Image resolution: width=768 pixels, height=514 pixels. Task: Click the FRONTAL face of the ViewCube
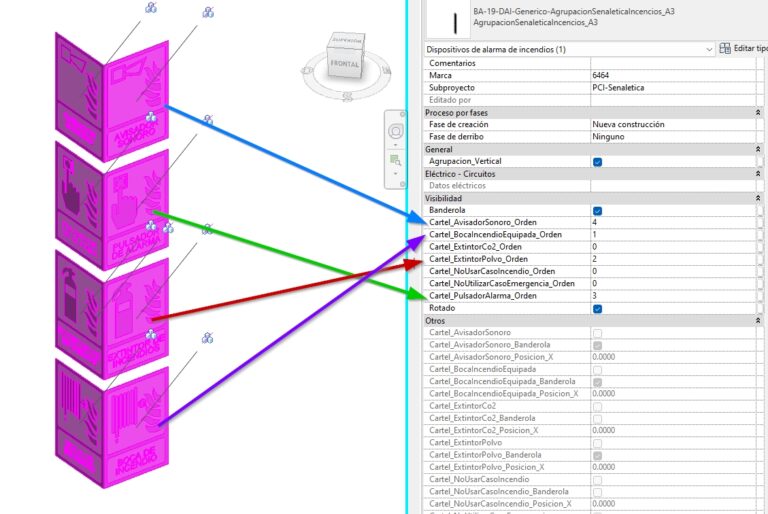[x=343, y=65]
